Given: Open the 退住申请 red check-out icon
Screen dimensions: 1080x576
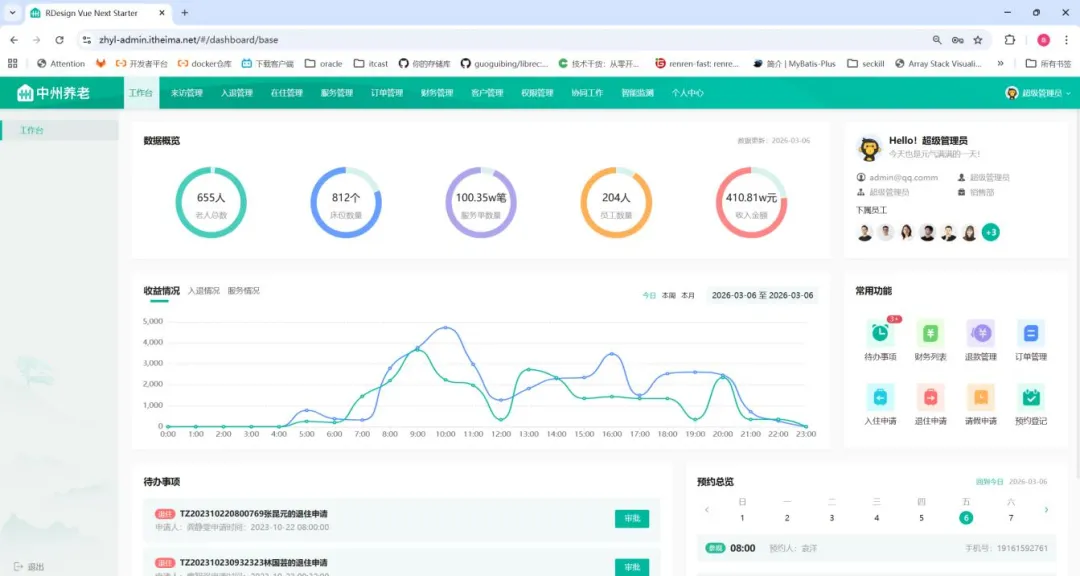Looking at the screenshot, I should (930, 398).
